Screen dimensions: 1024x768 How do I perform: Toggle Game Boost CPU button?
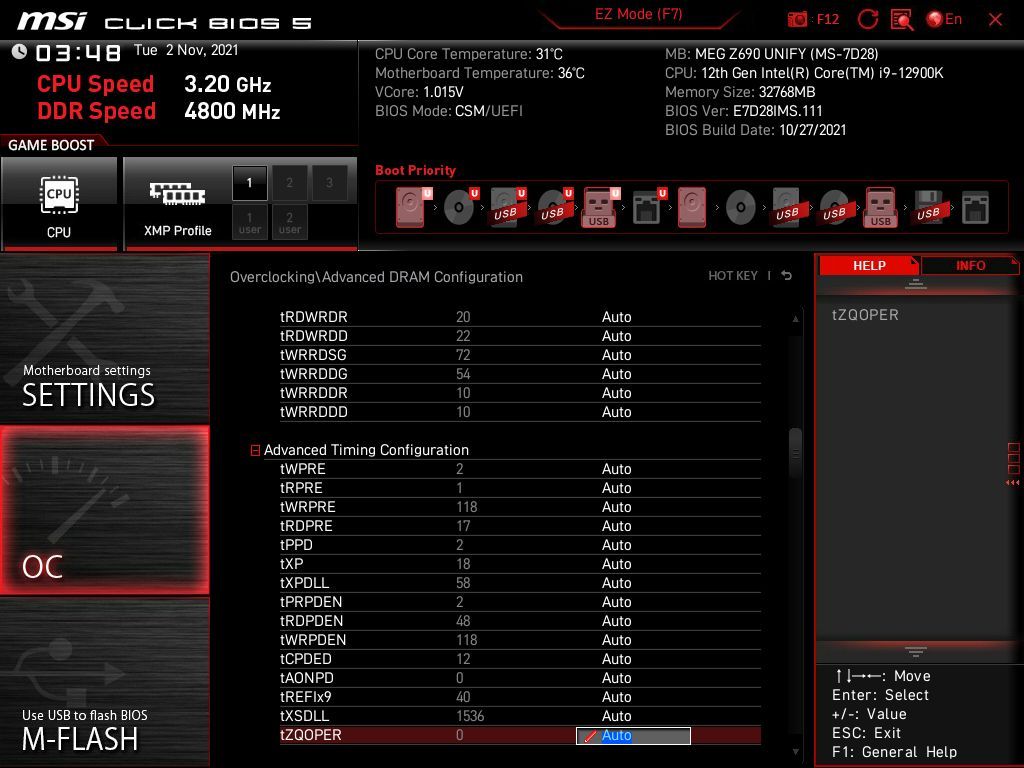[59, 204]
